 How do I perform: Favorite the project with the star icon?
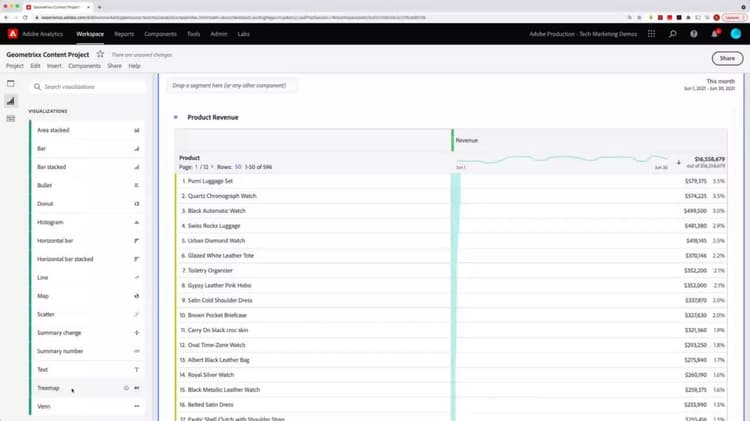pyautogui.click(x=100, y=54)
